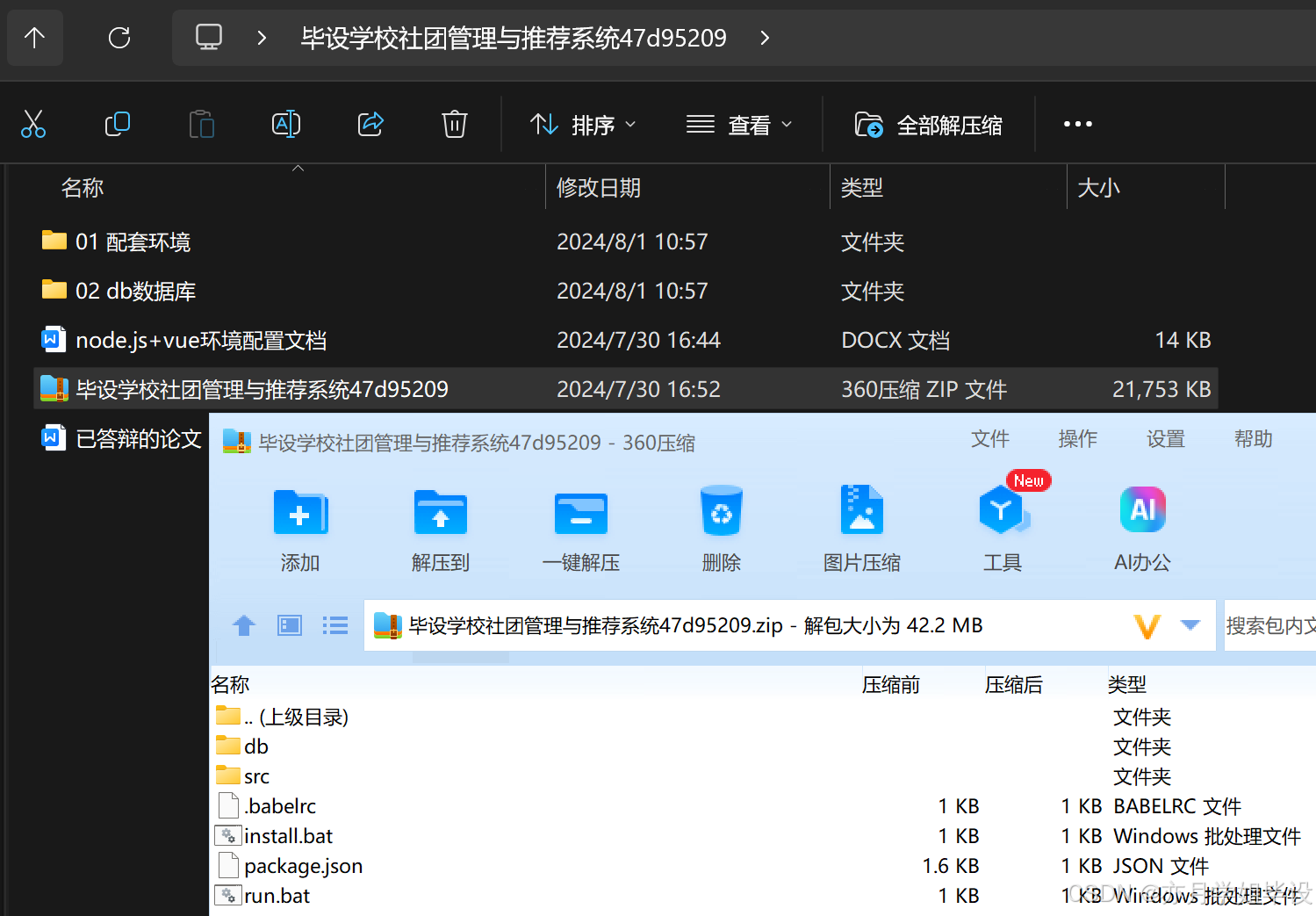Select the package.json file
The image size is (1316, 916).
point(290,866)
